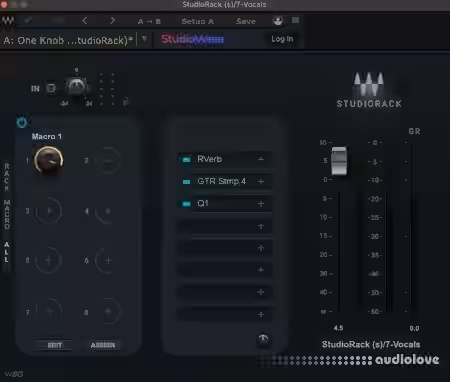The height and width of the screenshot is (382, 450).
Task: Click the user avatar icon in the toolbar
Action: pyautogui.click(x=278, y=21)
